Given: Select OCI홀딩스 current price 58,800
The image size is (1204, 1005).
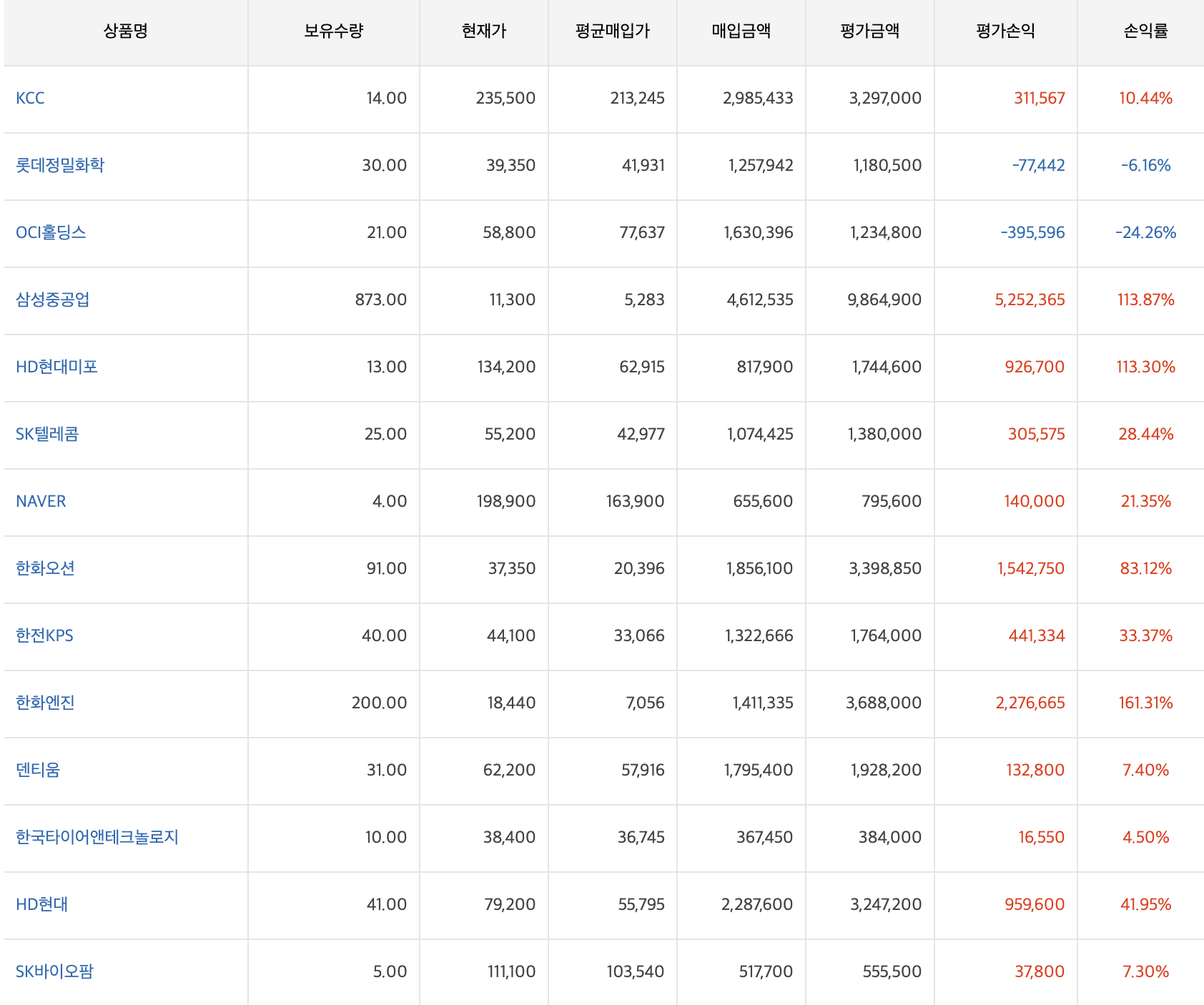Looking at the screenshot, I should 510,233.
